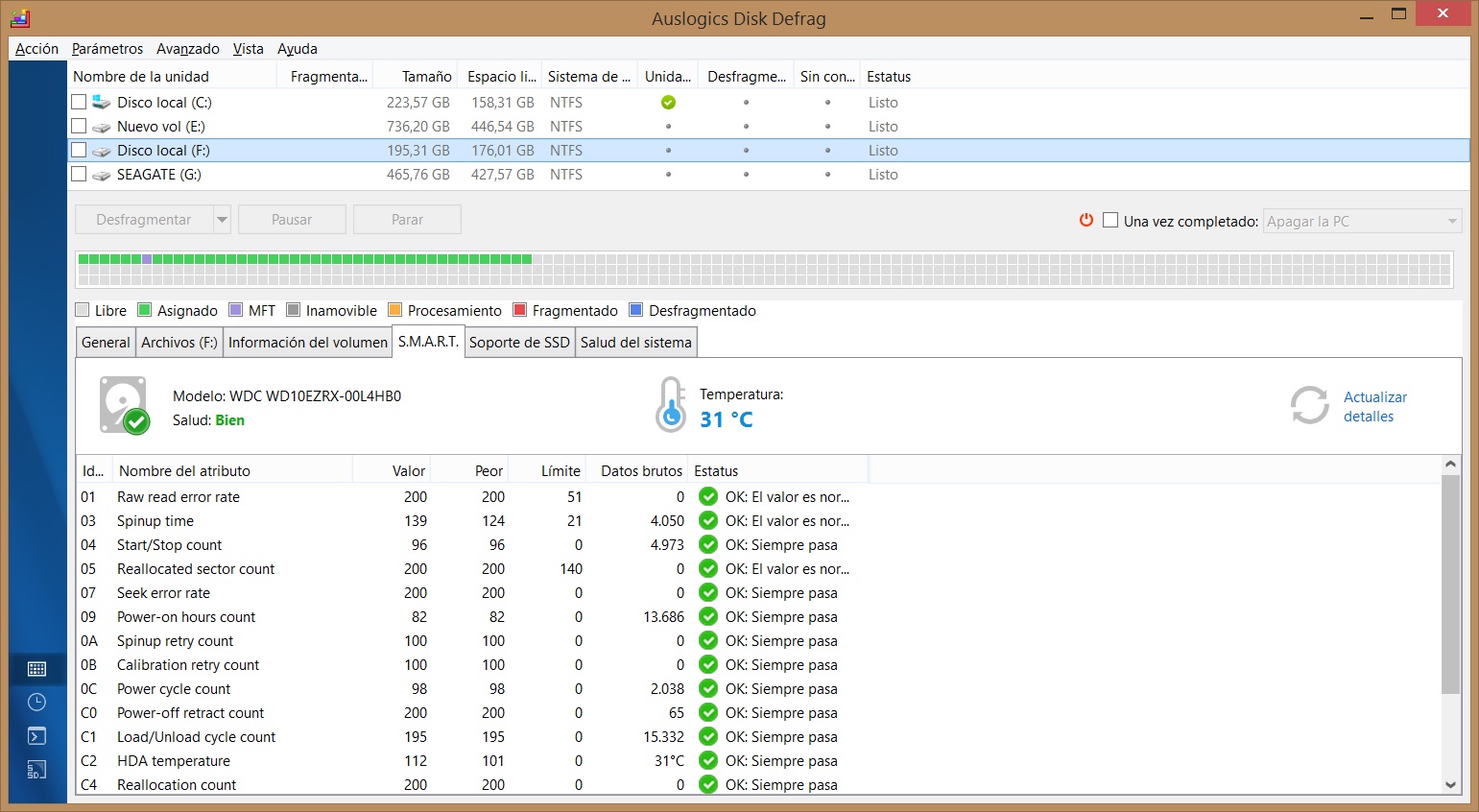Click the thermometer temperature icon
This screenshot has height=812, width=1479.
click(671, 404)
